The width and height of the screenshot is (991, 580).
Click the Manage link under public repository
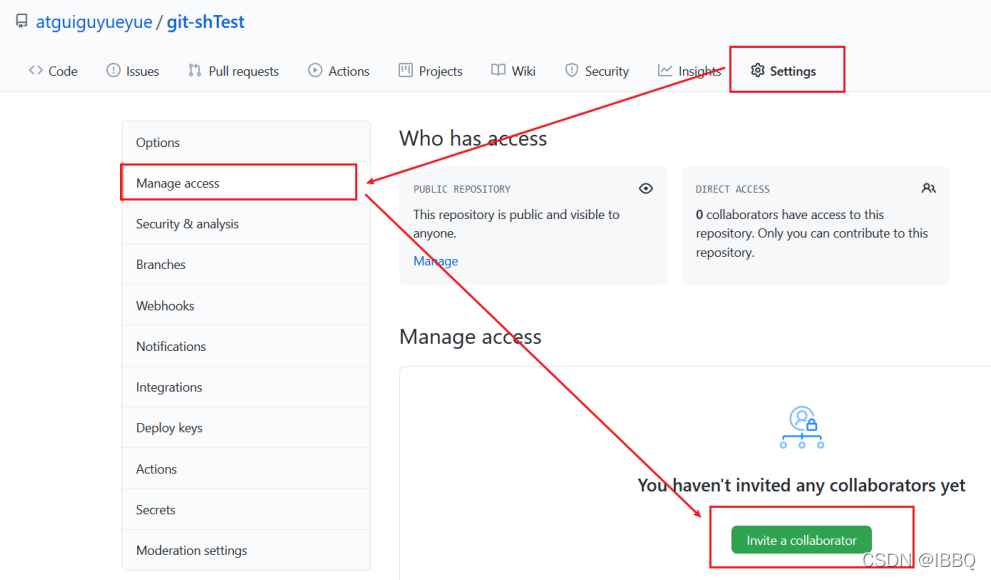pos(435,261)
